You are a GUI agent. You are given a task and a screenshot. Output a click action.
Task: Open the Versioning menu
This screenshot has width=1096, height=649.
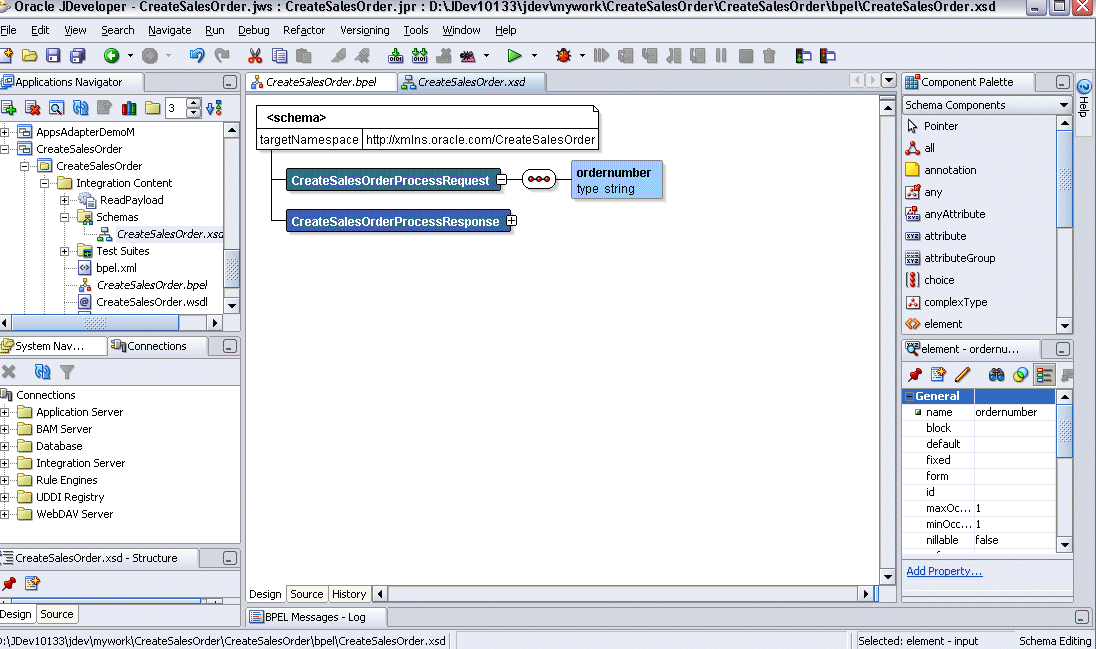[364, 30]
